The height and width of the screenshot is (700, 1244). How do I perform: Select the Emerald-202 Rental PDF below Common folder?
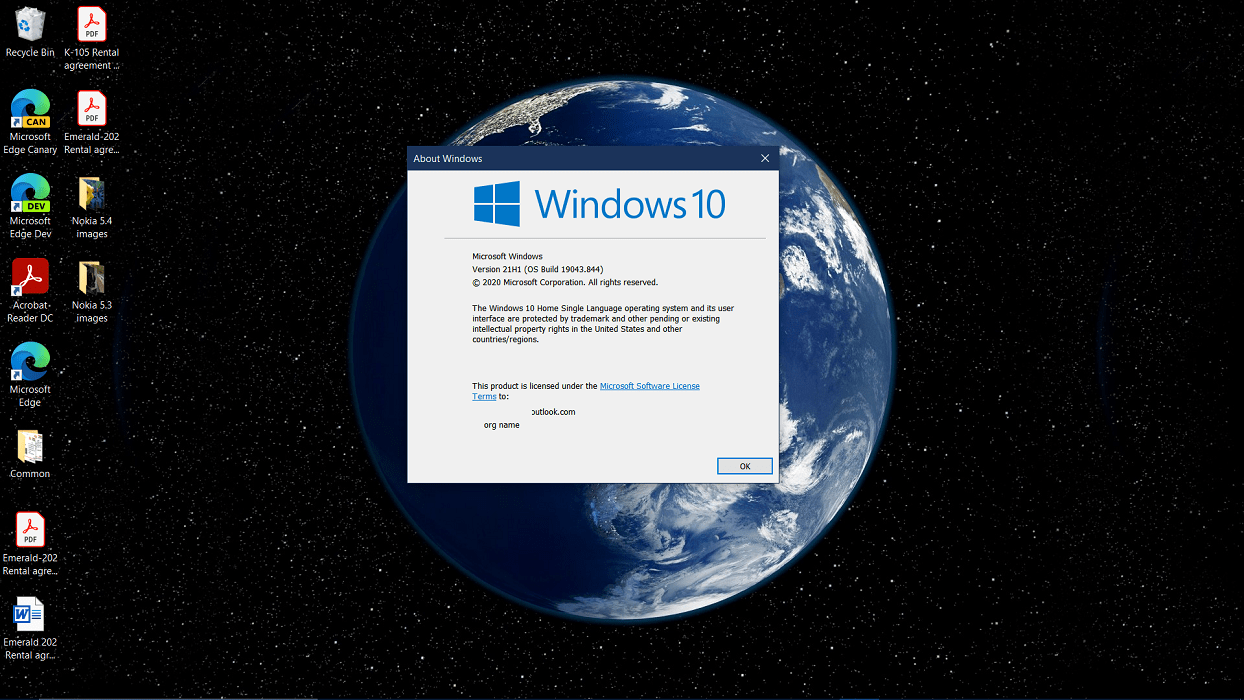tap(30, 543)
